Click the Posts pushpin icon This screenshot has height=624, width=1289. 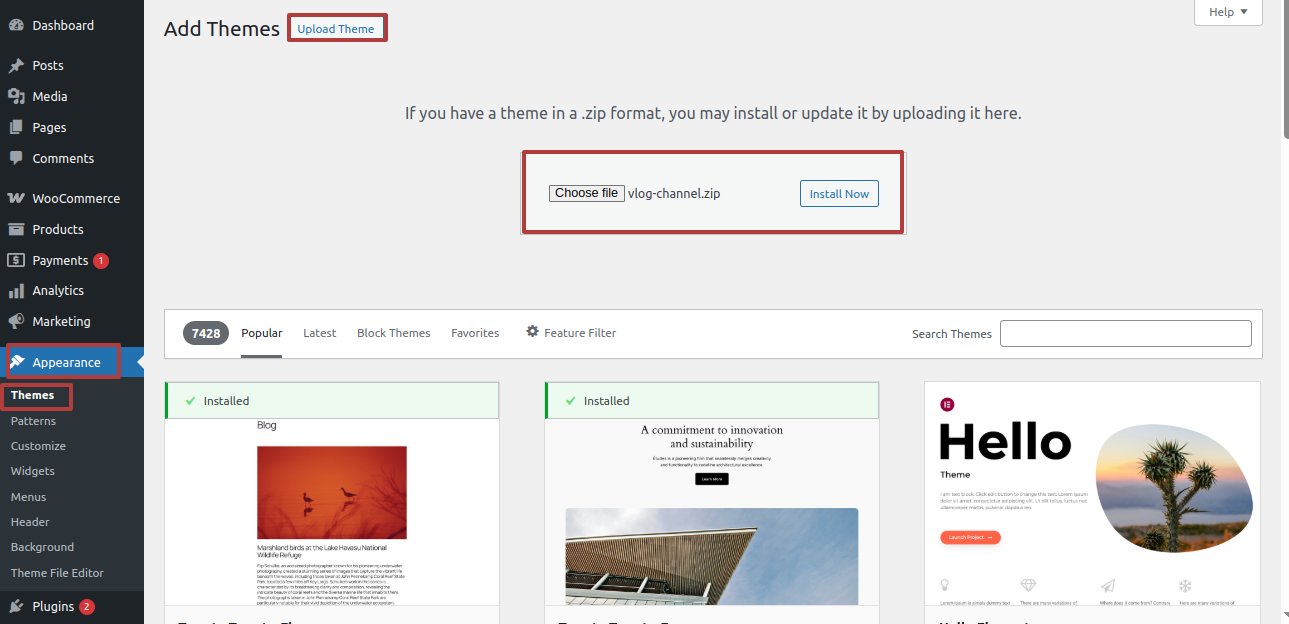point(16,65)
